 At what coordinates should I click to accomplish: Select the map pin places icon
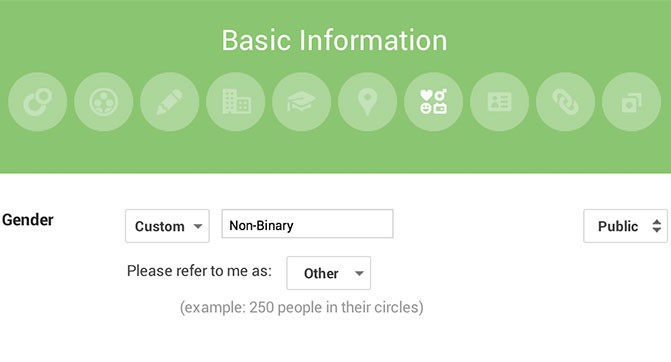367,102
